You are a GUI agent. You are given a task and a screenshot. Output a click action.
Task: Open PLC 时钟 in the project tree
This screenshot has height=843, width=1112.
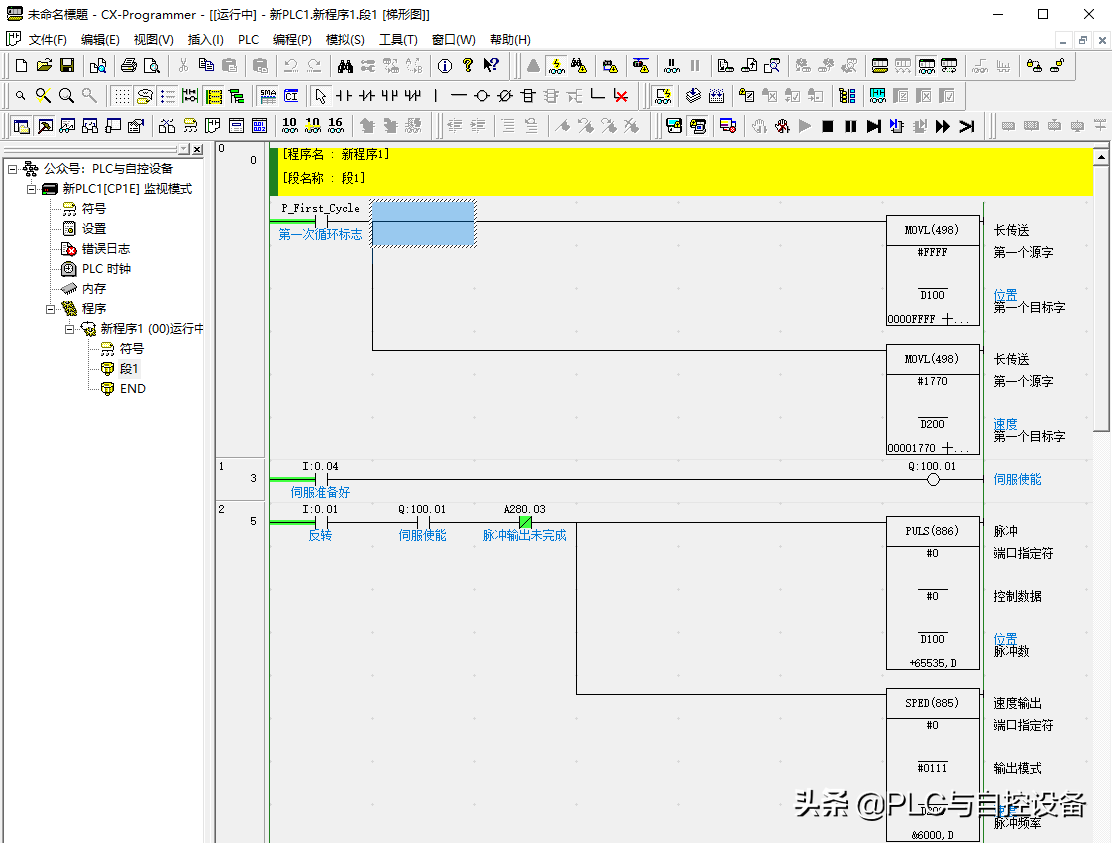click(105, 269)
